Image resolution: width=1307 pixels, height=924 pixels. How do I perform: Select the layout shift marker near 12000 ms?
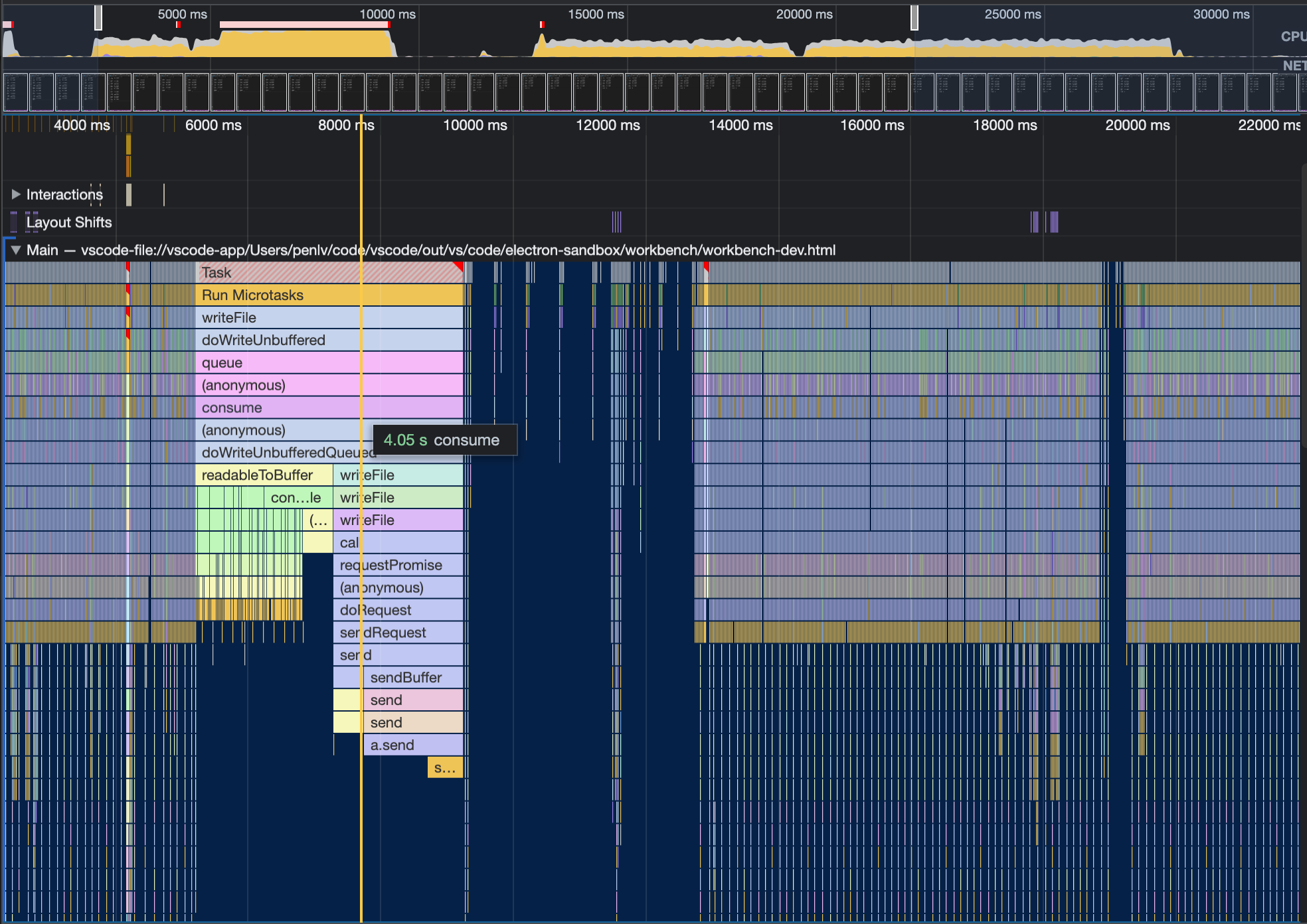coord(616,222)
